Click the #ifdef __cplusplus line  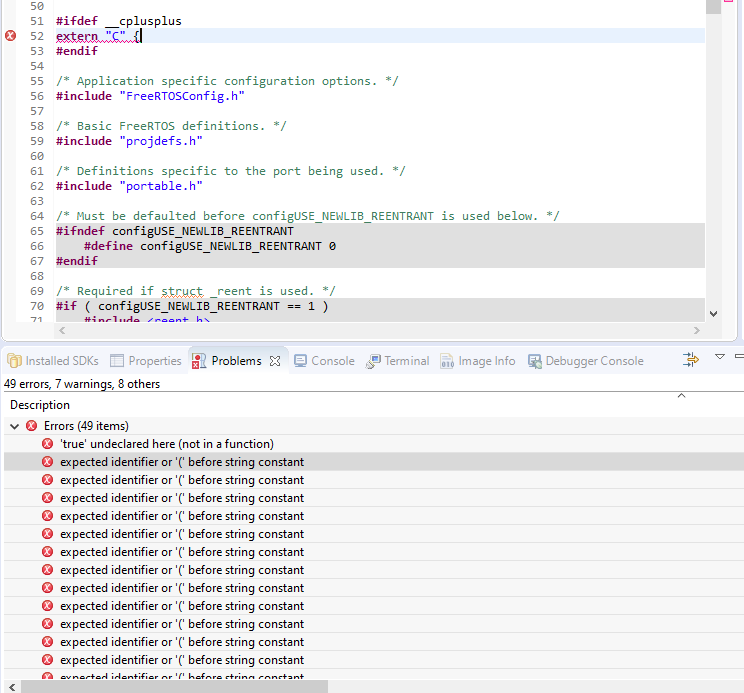(x=119, y=21)
